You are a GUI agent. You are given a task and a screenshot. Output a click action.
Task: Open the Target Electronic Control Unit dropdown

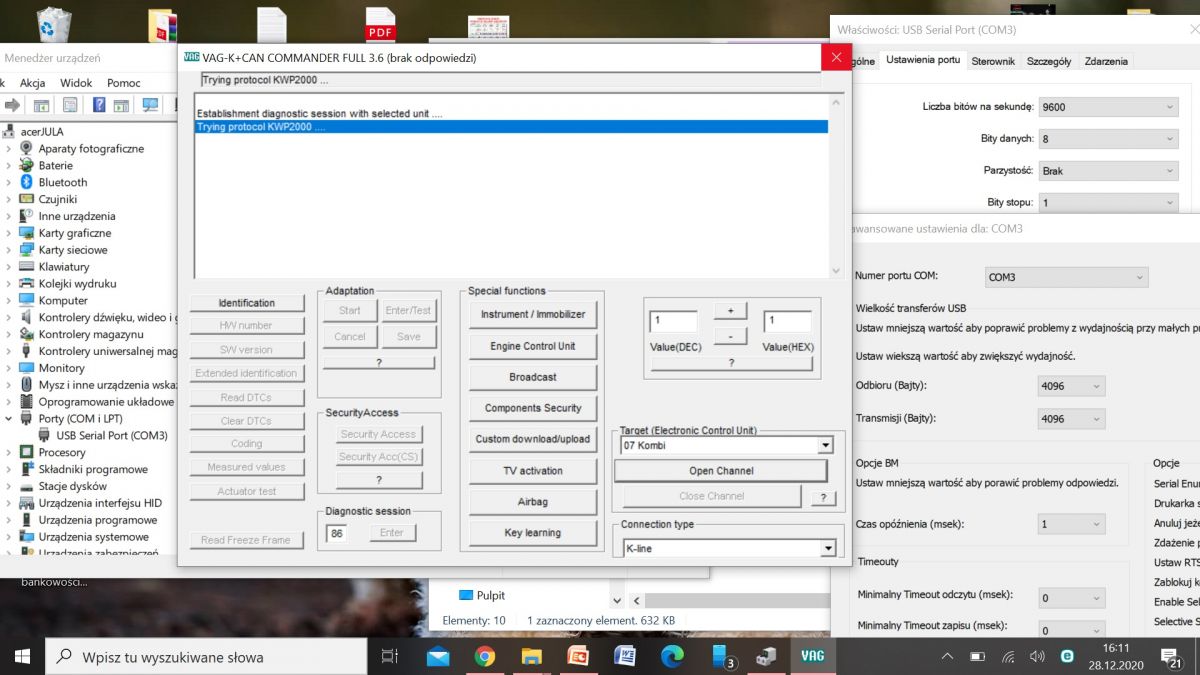coord(825,446)
